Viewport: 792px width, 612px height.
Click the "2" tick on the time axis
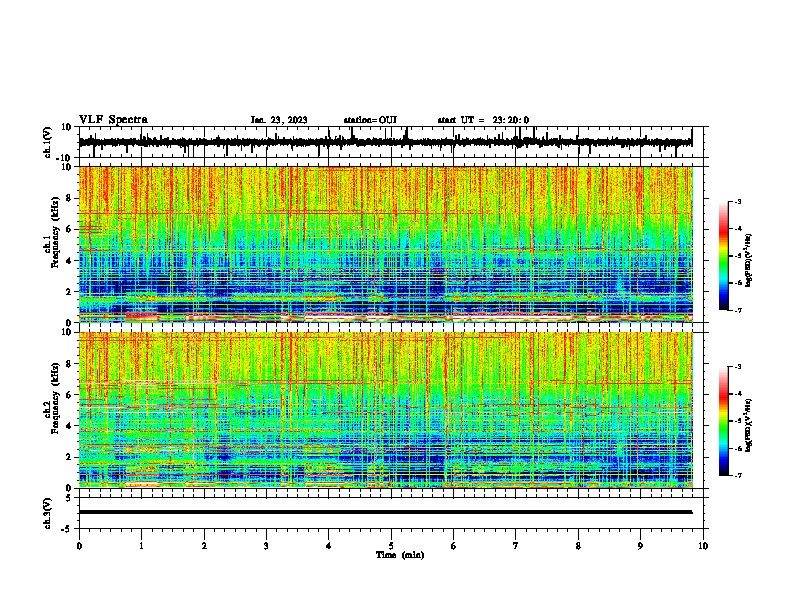tap(204, 546)
